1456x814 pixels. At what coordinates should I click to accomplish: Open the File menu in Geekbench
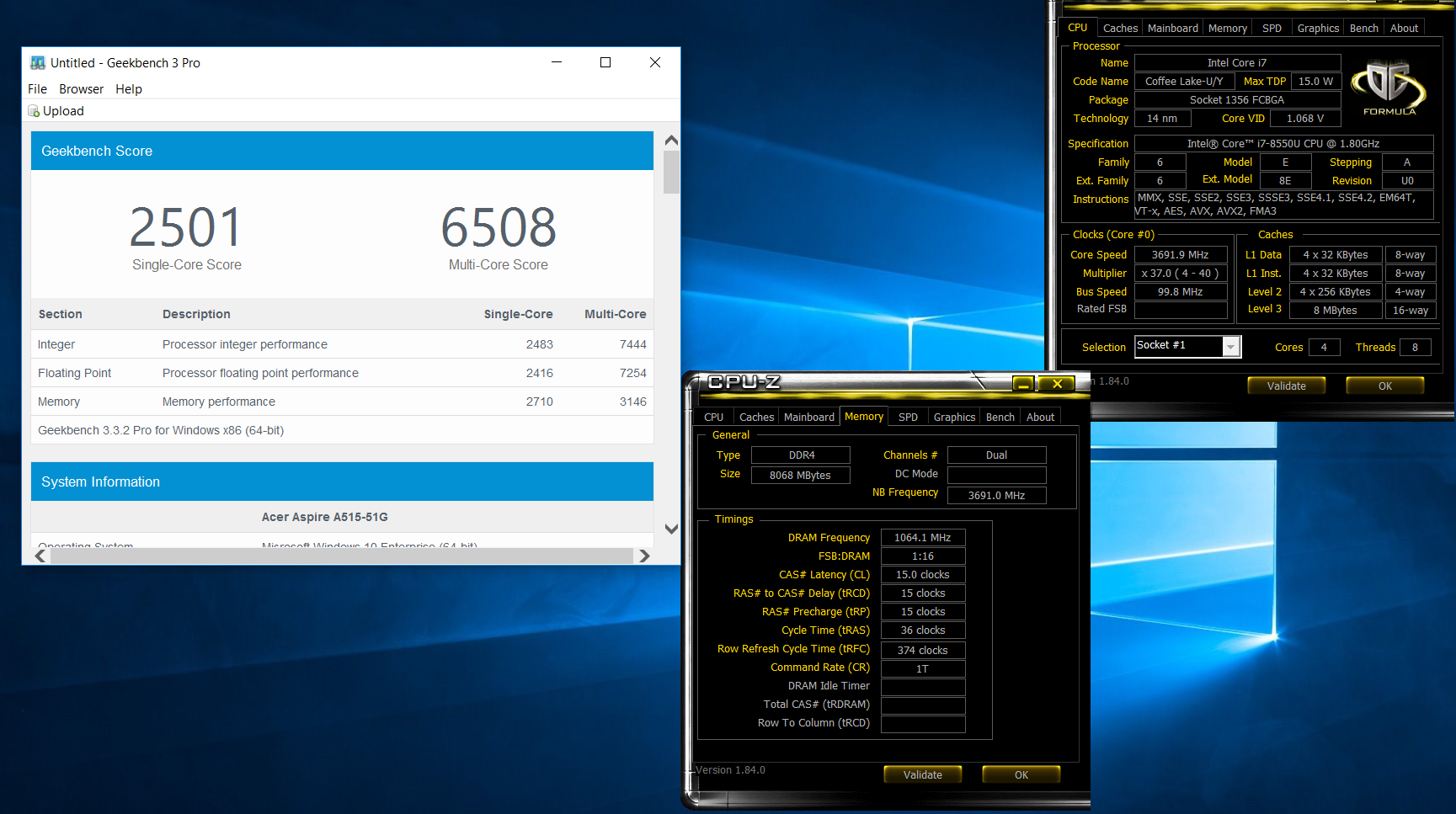37,89
